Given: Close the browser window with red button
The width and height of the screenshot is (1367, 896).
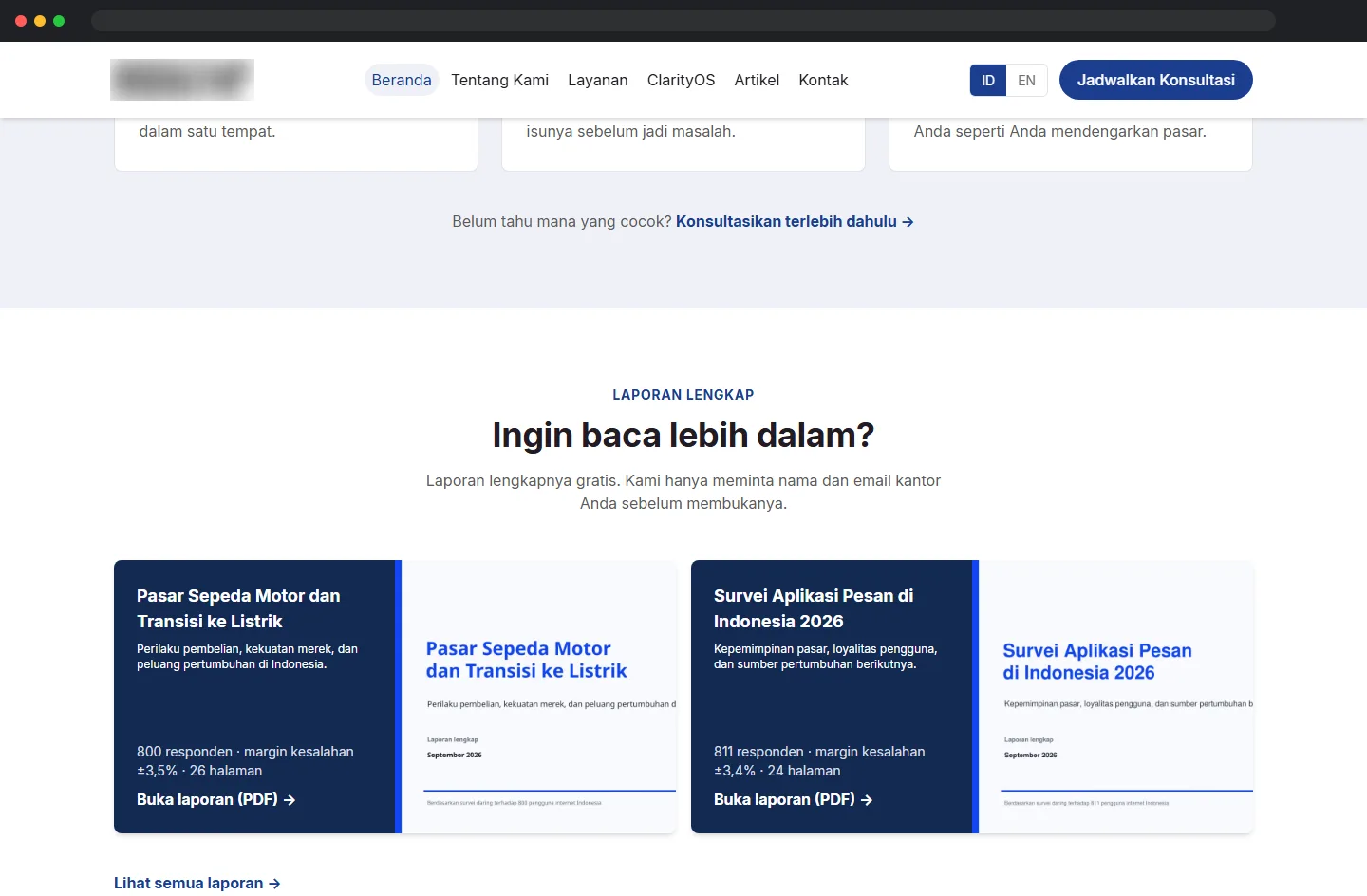Looking at the screenshot, I should pos(21,21).
